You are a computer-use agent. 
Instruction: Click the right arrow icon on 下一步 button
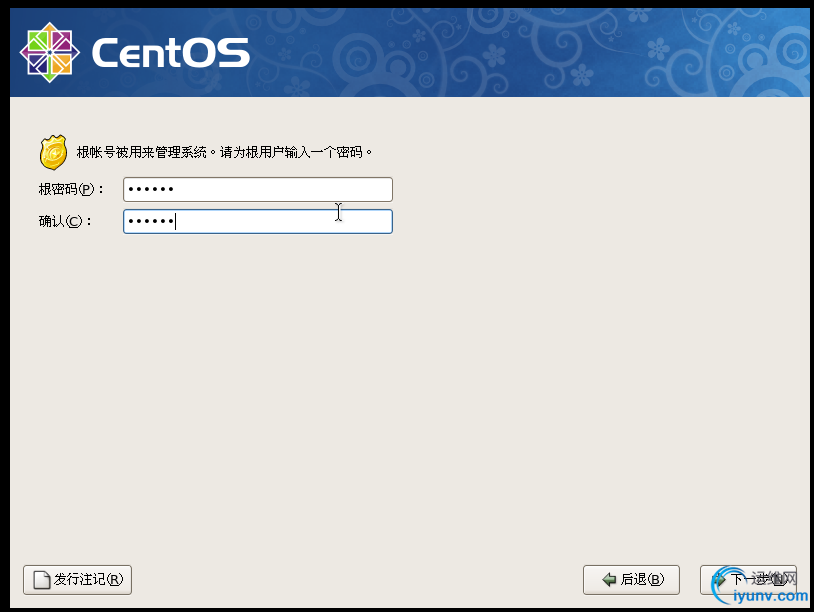pyautogui.click(x=719, y=580)
